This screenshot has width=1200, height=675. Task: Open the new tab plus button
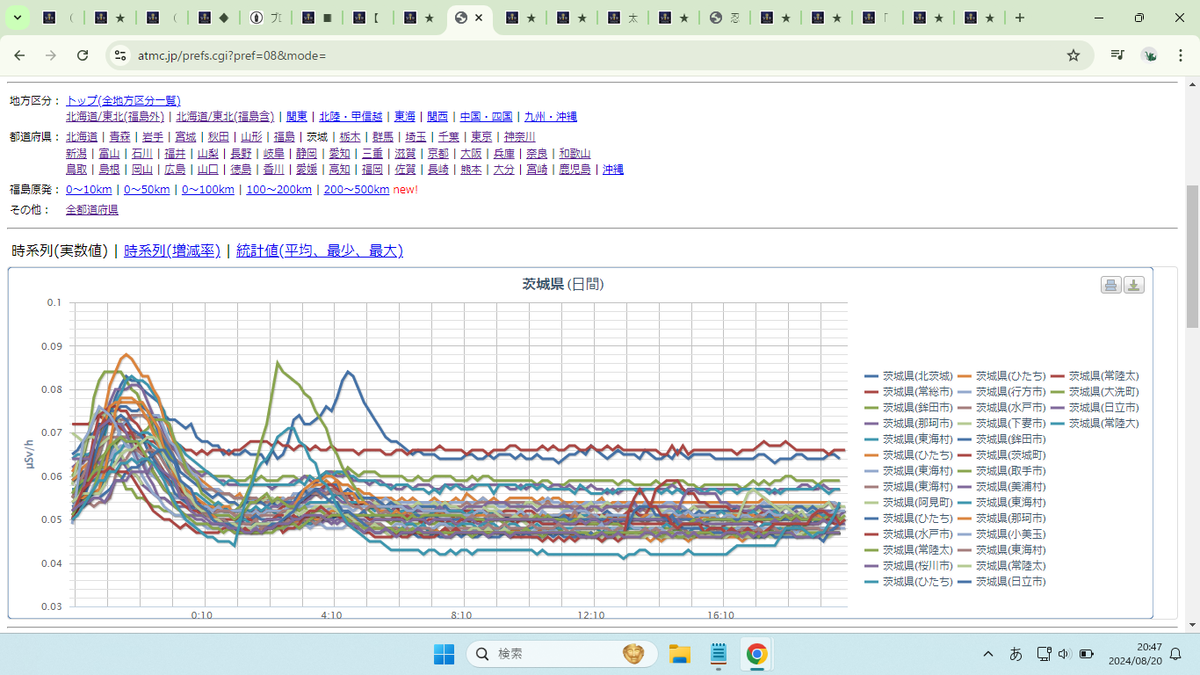1019,18
